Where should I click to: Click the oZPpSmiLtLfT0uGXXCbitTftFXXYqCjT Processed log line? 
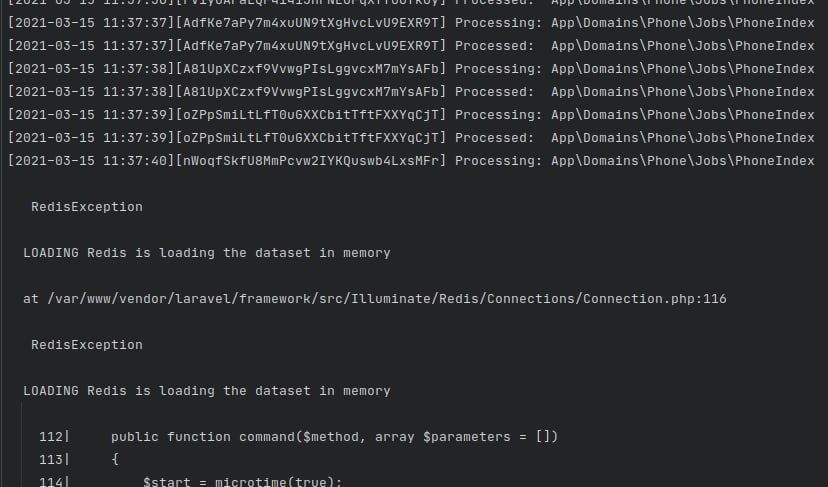pyautogui.click(x=411, y=138)
